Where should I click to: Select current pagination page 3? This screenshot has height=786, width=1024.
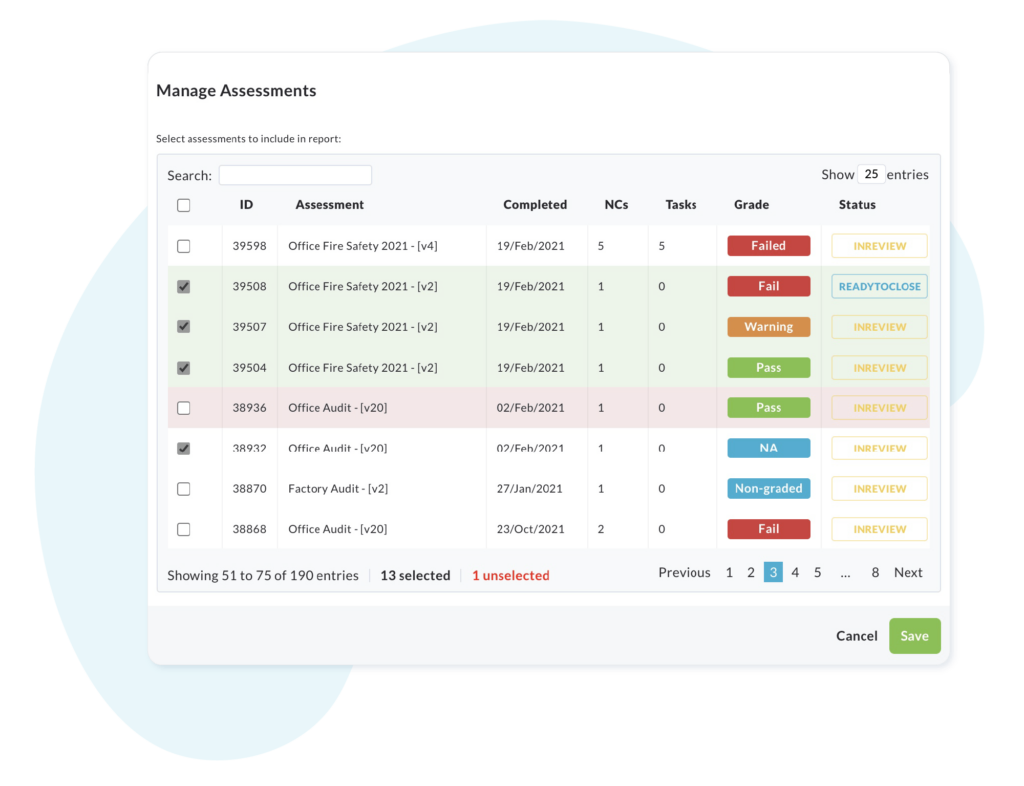click(773, 573)
